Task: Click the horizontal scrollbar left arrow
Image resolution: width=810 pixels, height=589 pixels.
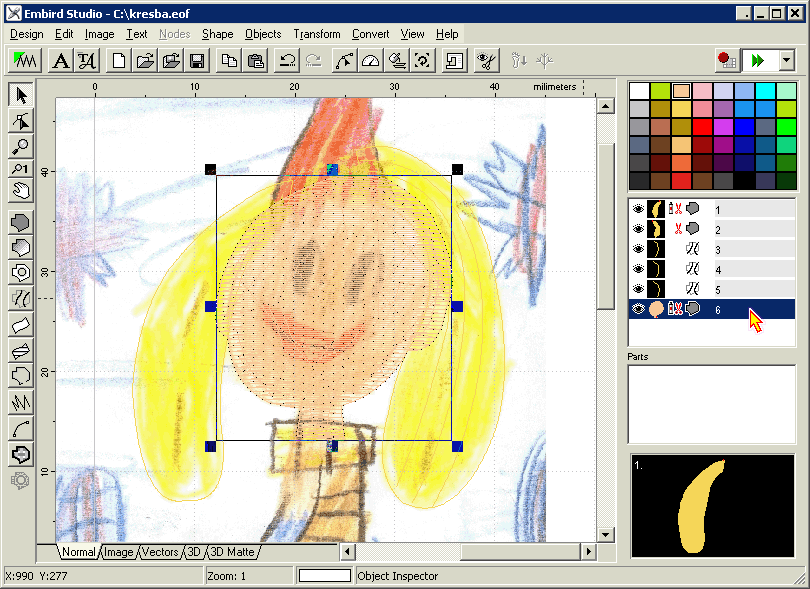Action: [x=347, y=552]
